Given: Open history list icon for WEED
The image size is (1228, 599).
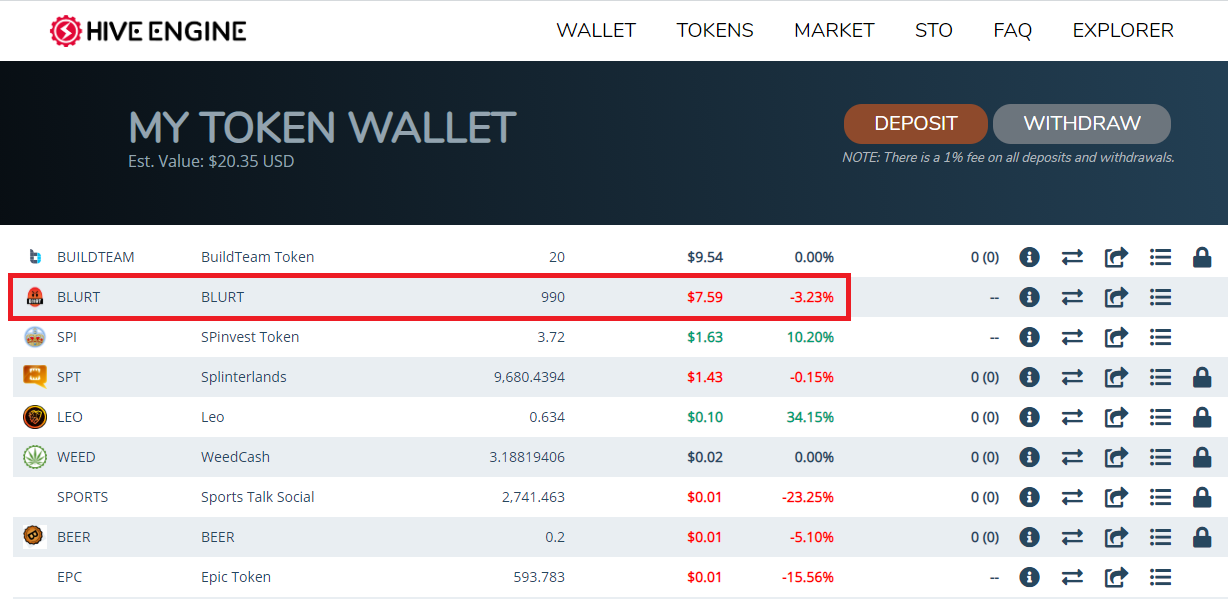Looking at the screenshot, I should 1160,457.
